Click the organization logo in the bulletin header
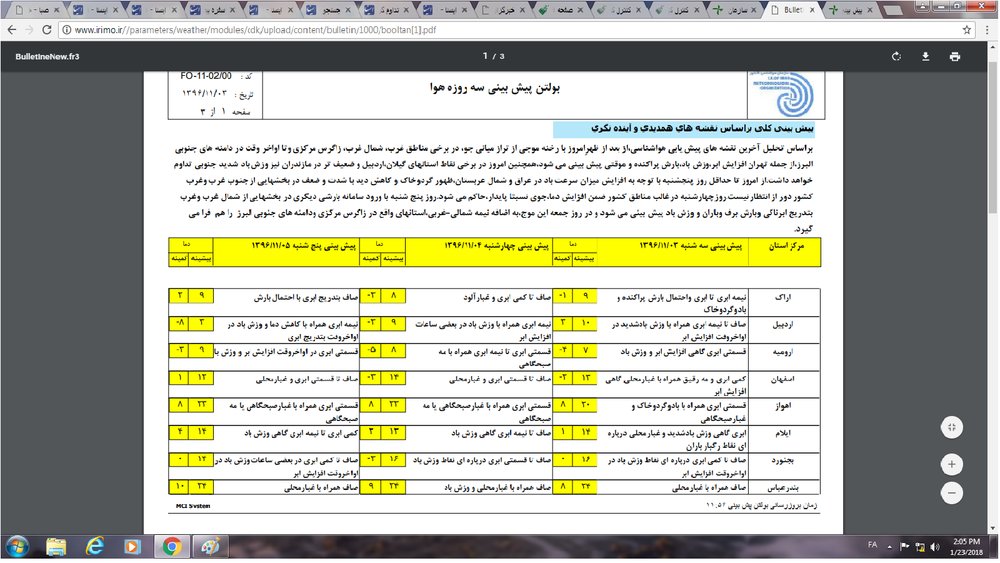 click(785, 94)
